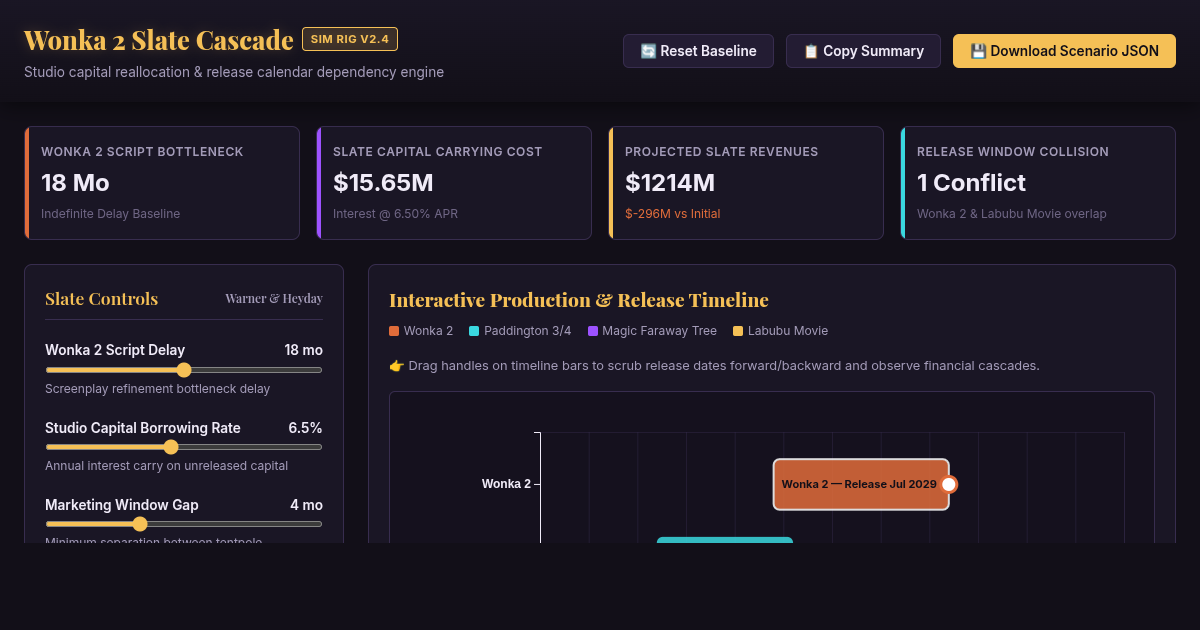
Task: Click the Magic Faraway Tree purple swatch
Action: pos(593,331)
